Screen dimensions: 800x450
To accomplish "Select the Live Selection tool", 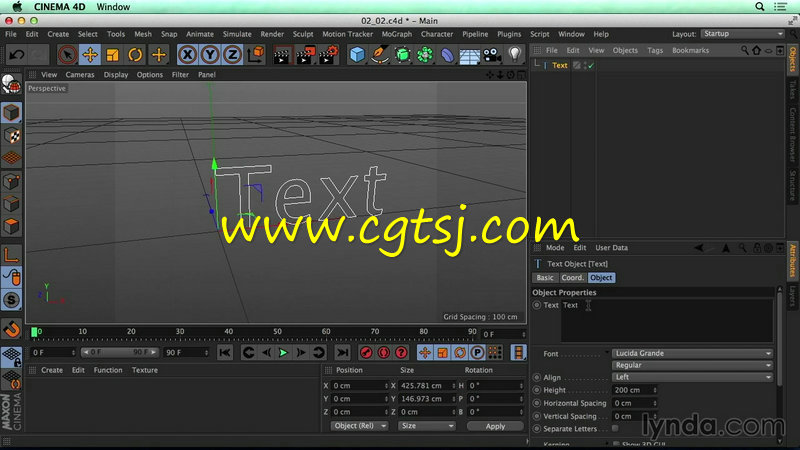I will 67,55.
